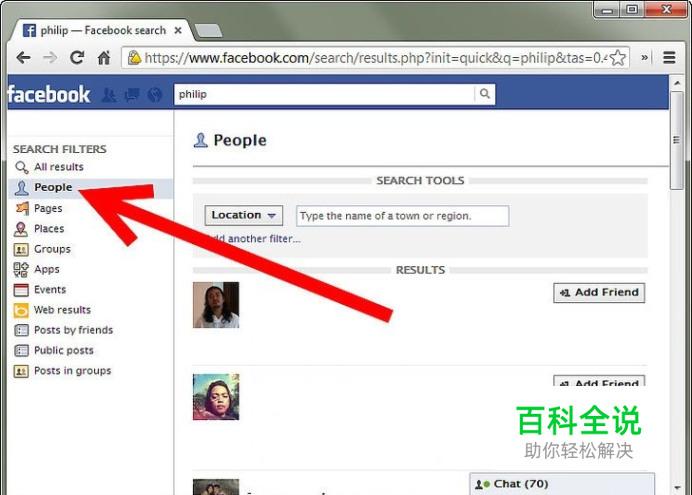Image resolution: width=692 pixels, height=495 pixels.
Task: Open the browser home page icon
Action: [x=104, y=57]
